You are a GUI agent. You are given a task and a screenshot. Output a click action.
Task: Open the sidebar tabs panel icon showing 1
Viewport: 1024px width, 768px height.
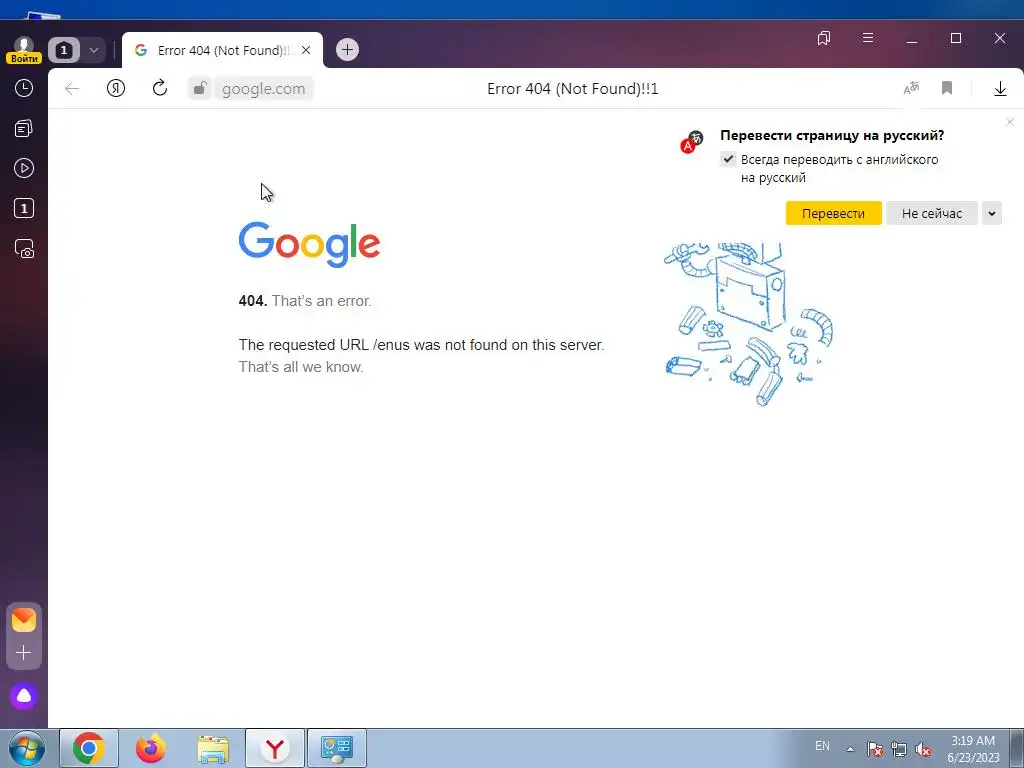coord(24,208)
